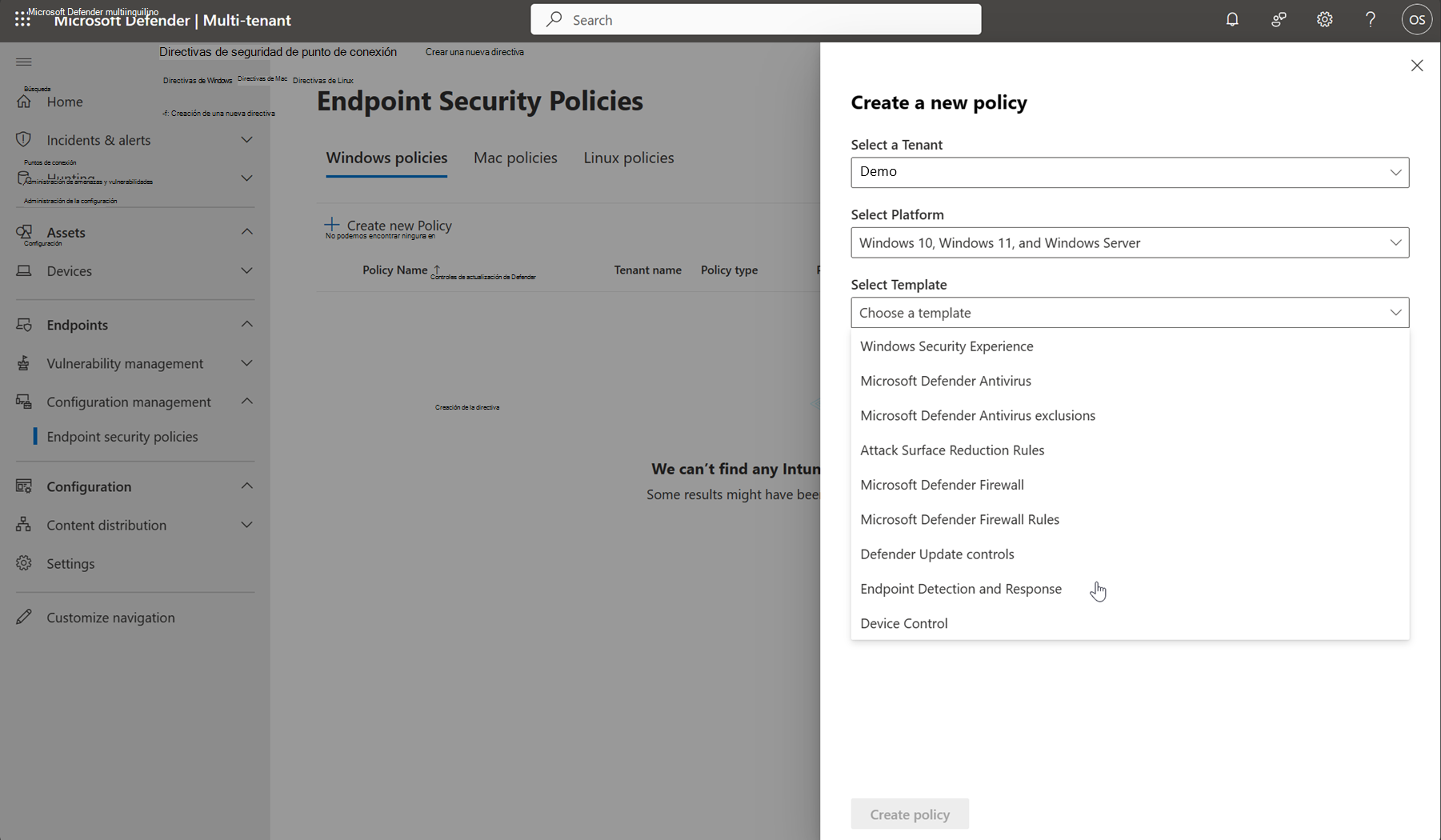Switch to the Mac policies tab
The width and height of the screenshot is (1441, 840).
[x=515, y=158]
